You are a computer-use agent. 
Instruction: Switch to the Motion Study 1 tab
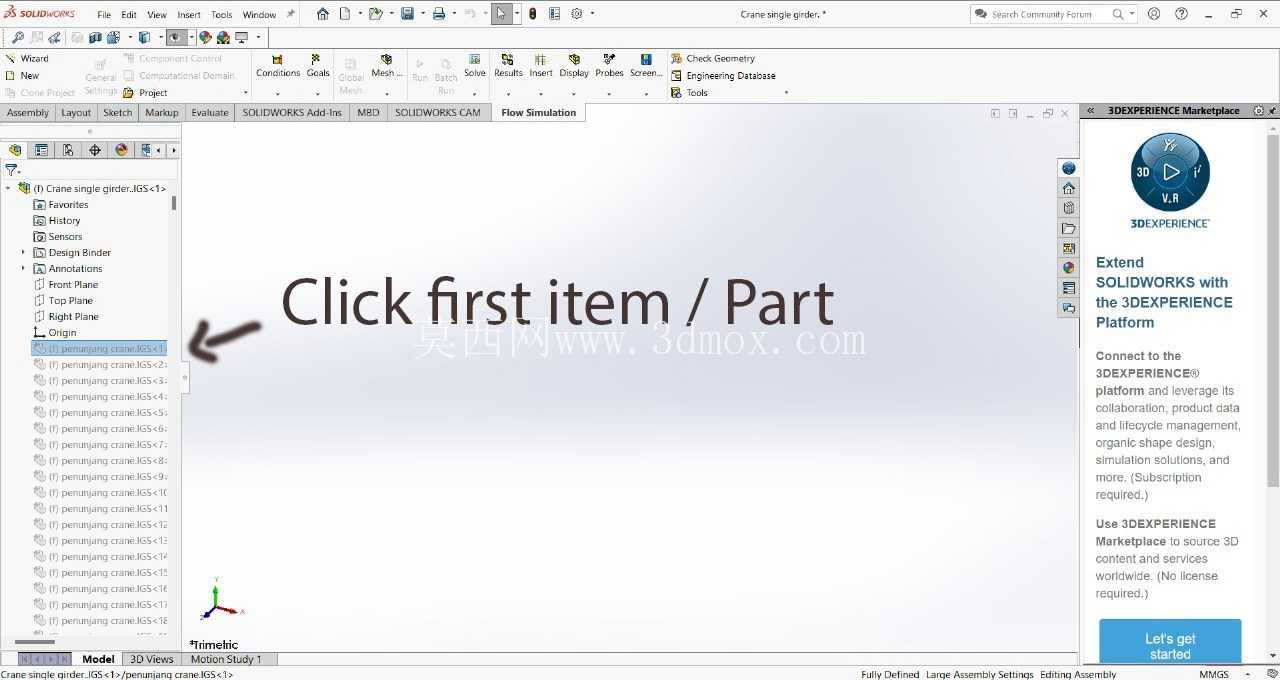click(226, 659)
